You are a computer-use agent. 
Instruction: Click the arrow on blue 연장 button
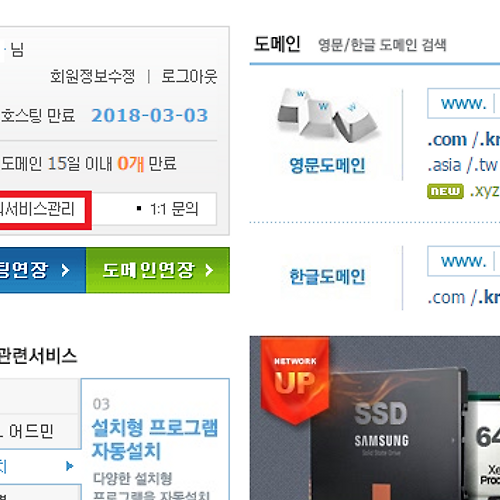pos(65,270)
